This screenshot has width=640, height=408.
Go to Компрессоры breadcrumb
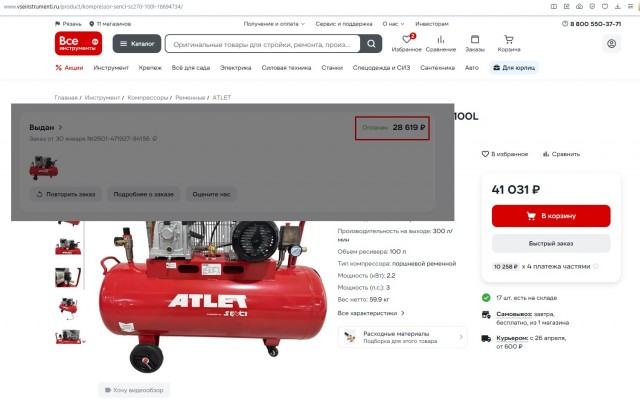147,98
